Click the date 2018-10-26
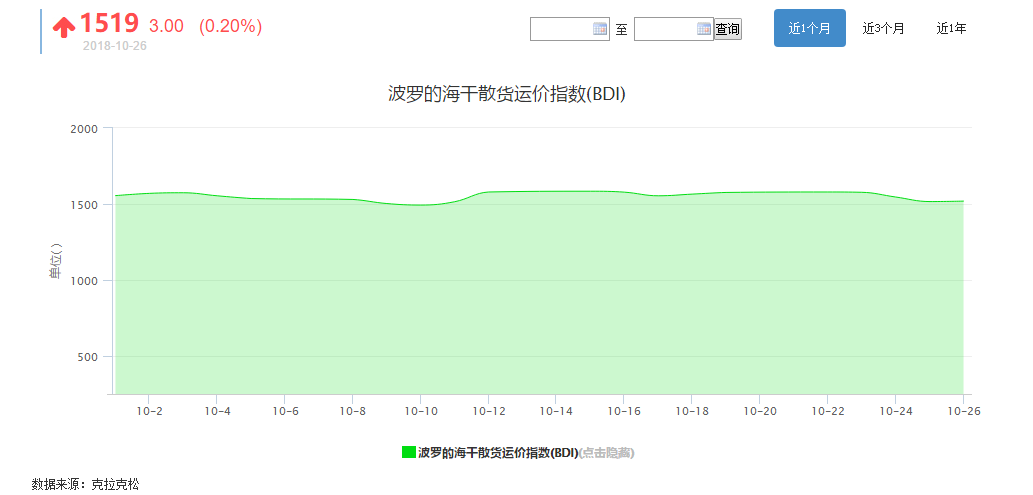Screen dimensions: 1033x495 (115, 45)
